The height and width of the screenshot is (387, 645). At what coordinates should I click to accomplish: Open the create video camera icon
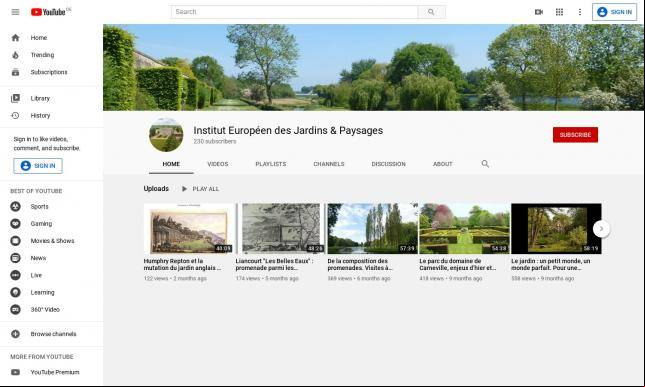[x=538, y=12]
